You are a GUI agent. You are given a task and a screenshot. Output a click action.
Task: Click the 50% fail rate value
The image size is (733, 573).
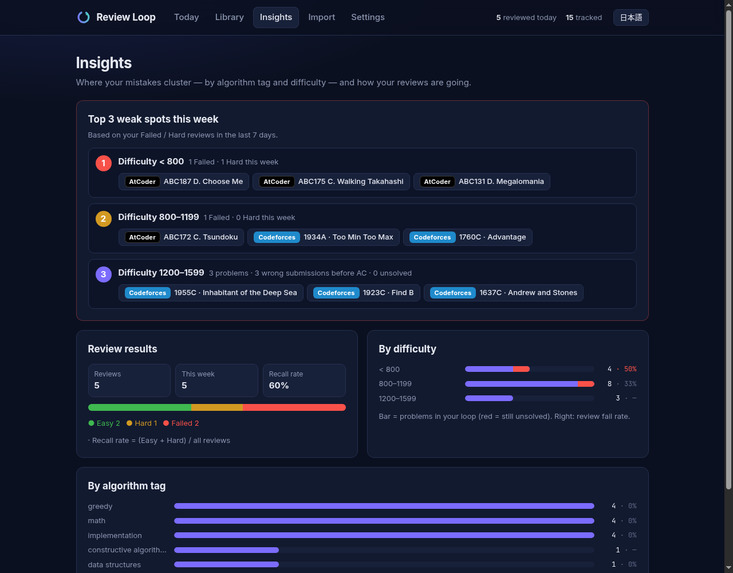tap(630, 369)
